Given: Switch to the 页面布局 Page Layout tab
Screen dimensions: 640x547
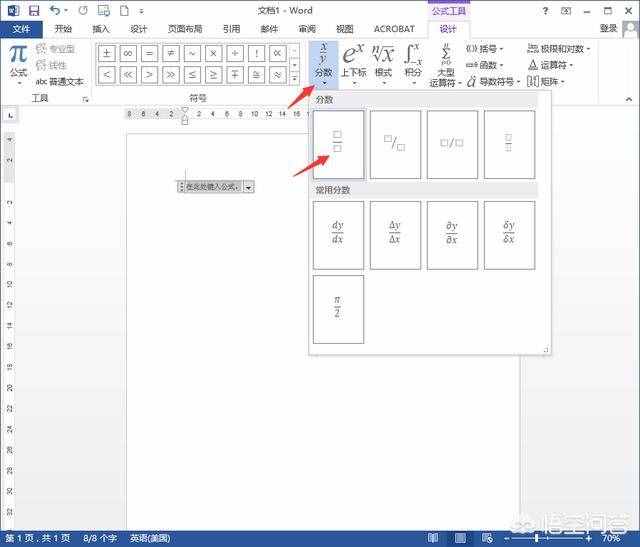Looking at the screenshot, I should click(185, 29).
